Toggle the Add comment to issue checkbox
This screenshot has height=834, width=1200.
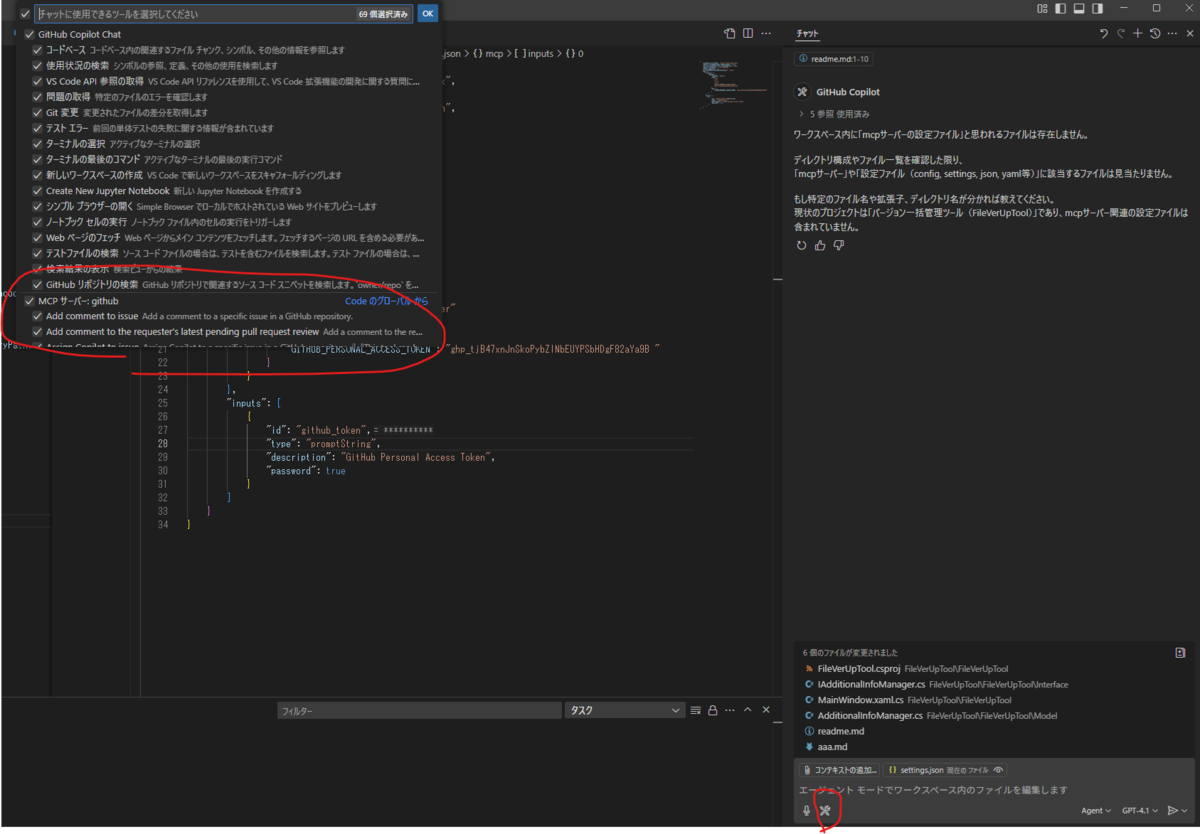37,316
